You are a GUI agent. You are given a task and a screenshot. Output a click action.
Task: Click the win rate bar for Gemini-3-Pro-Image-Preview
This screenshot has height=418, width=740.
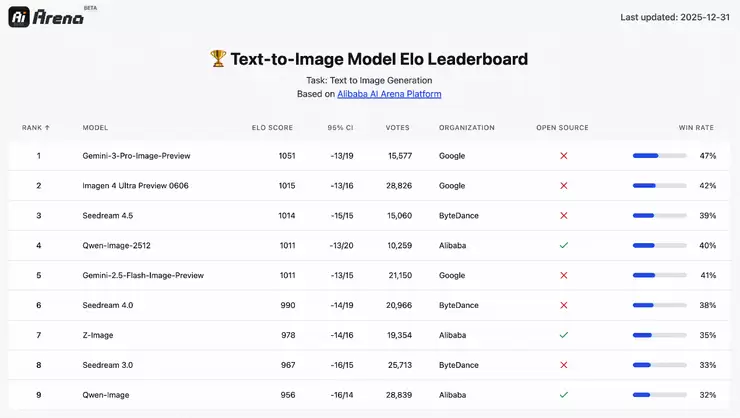659,156
